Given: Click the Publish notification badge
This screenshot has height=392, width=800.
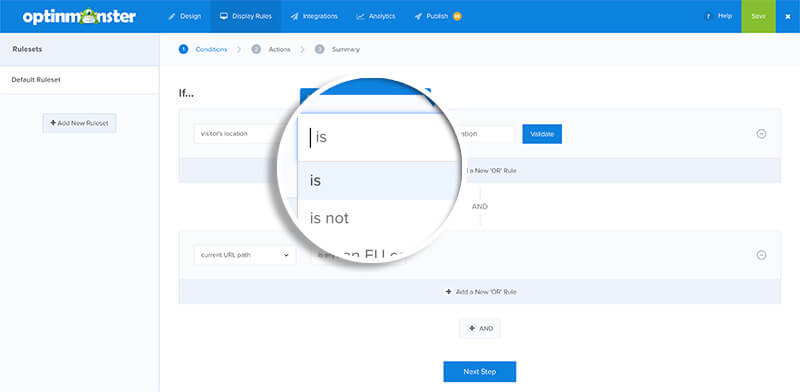Looking at the screenshot, I should (x=457, y=16).
